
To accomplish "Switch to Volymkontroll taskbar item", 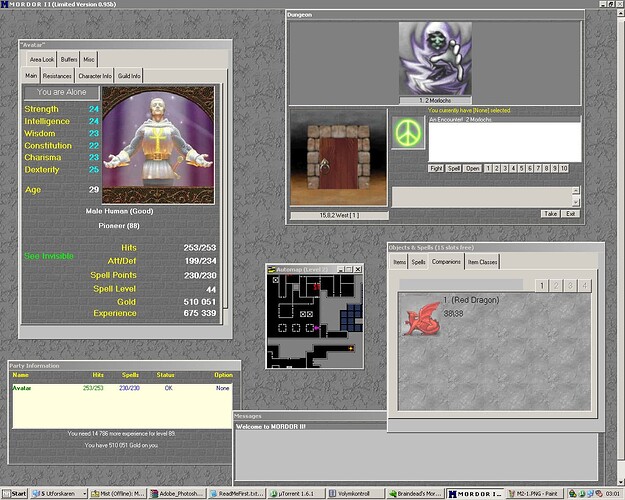I will click(x=356, y=494).
